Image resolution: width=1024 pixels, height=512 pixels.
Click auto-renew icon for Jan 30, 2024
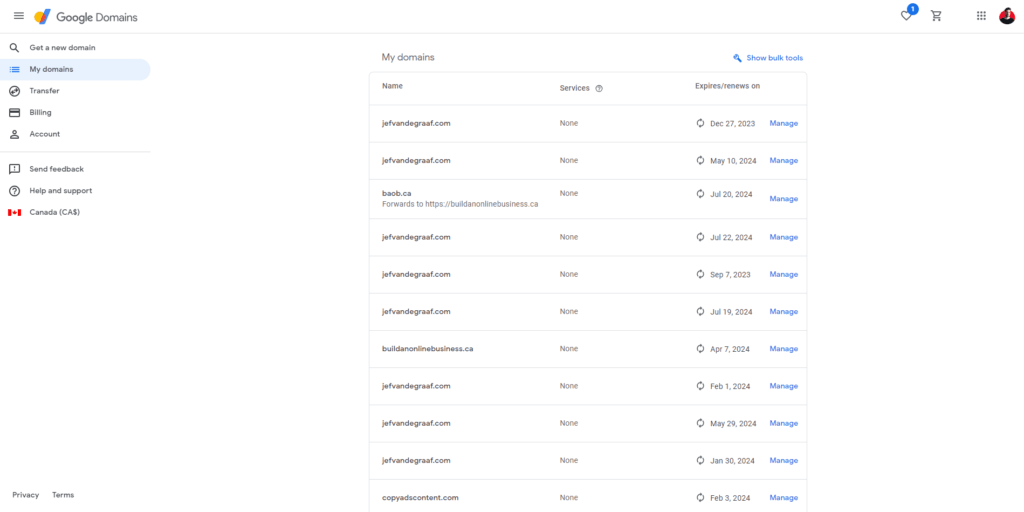pyautogui.click(x=701, y=460)
